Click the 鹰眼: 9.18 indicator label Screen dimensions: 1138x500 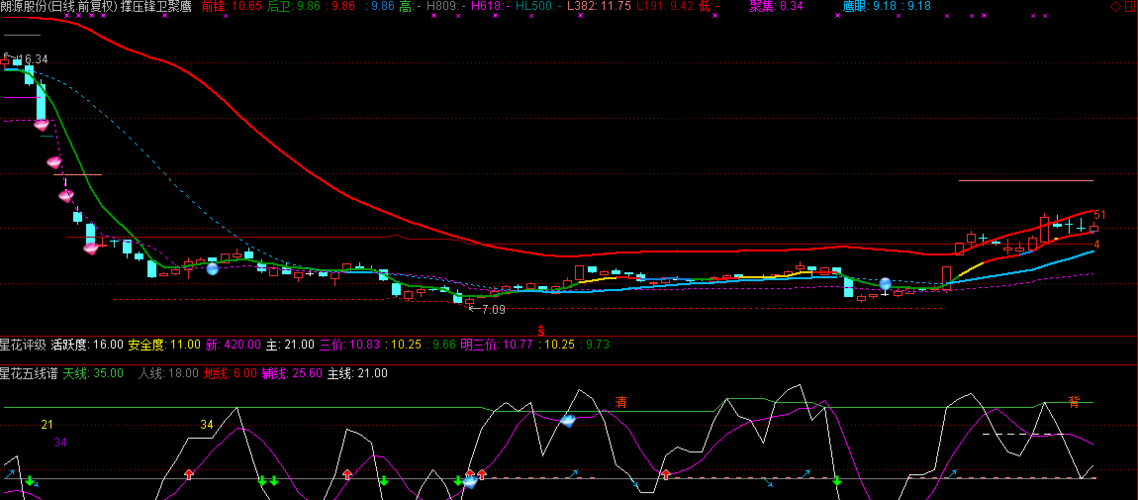(869, 7)
